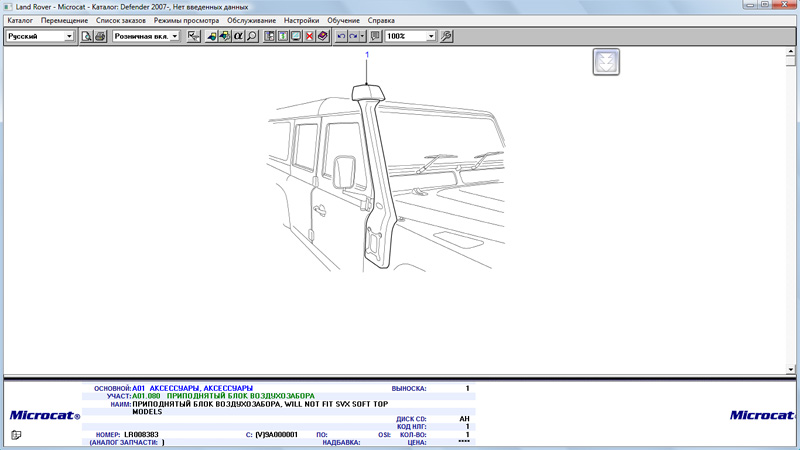Image resolution: width=800 pixels, height=450 pixels.
Task: Click the note icon in bottom-left panel
Action: pyautogui.click(x=16, y=434)
